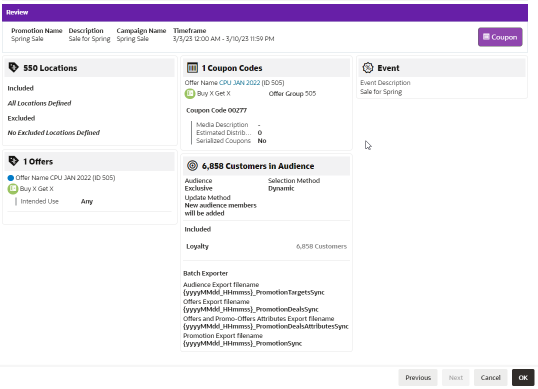Click the Offer Group 505 text
Screen dimensions: 538x389
click(x=292, y=94)
